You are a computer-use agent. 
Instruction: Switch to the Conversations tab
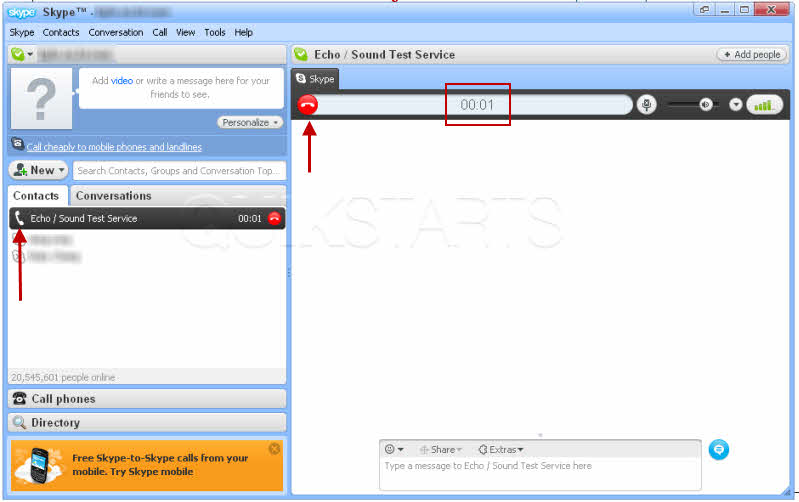coord(114,196)
